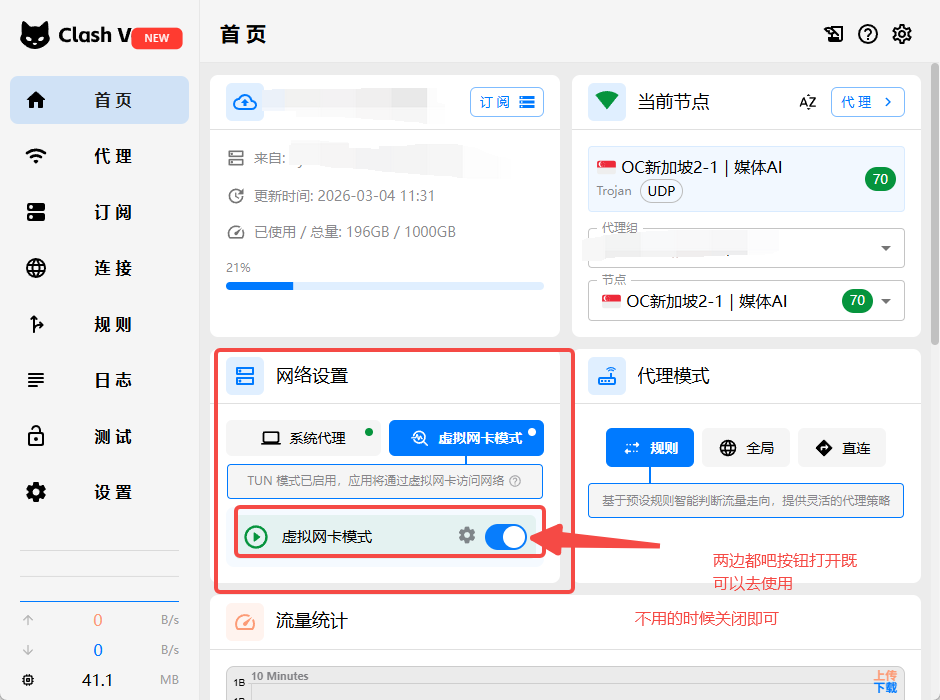This screenshot has height=700, width=940.
Task: Select the OC新加坡2-1 current node card
Action: tap(745, 179)
